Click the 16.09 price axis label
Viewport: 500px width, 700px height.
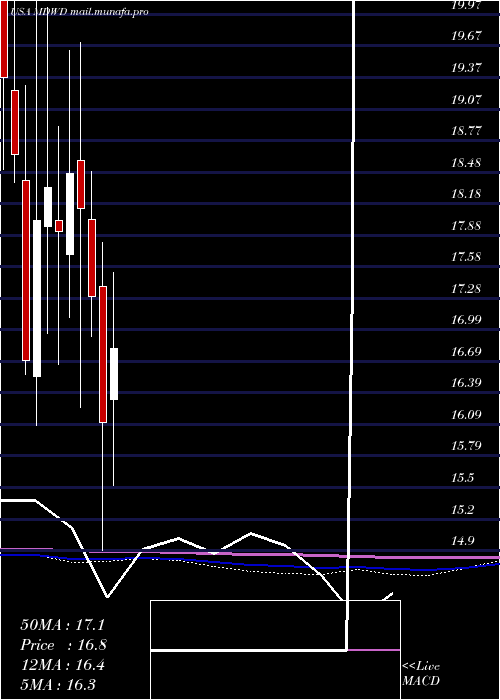pyautogui.click(x=466, y=414)
